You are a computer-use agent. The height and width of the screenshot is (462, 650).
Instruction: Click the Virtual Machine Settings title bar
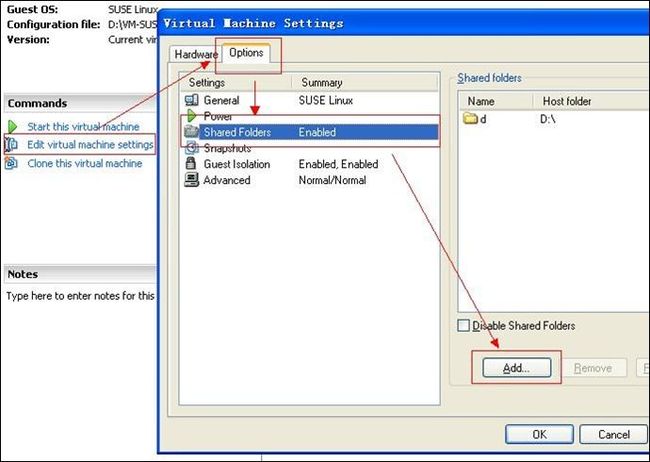(x=404, y=23)
